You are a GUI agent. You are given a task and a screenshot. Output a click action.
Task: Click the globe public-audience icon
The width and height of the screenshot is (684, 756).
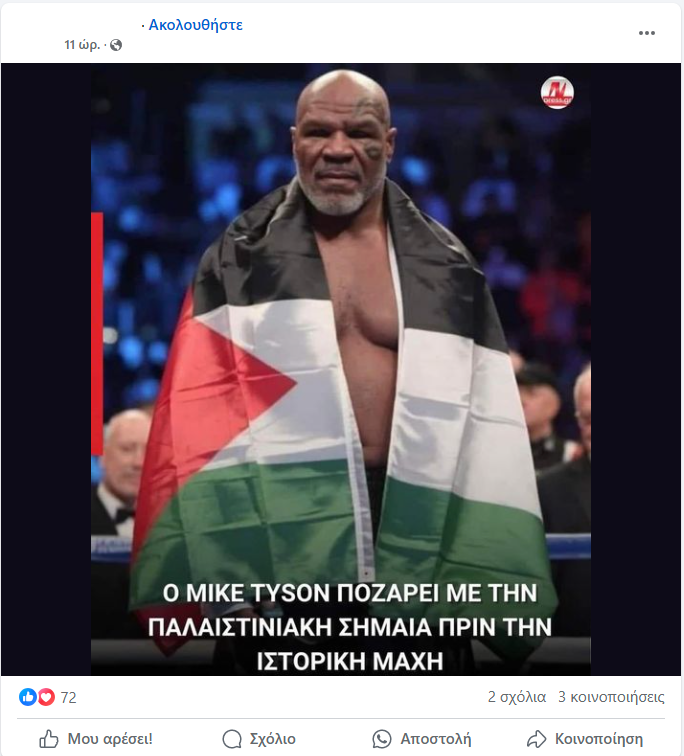point(116,45)
